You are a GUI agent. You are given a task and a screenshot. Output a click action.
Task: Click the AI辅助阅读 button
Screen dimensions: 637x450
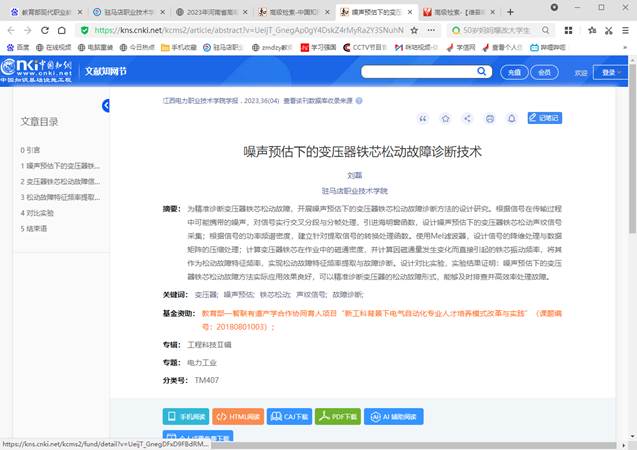394,416
